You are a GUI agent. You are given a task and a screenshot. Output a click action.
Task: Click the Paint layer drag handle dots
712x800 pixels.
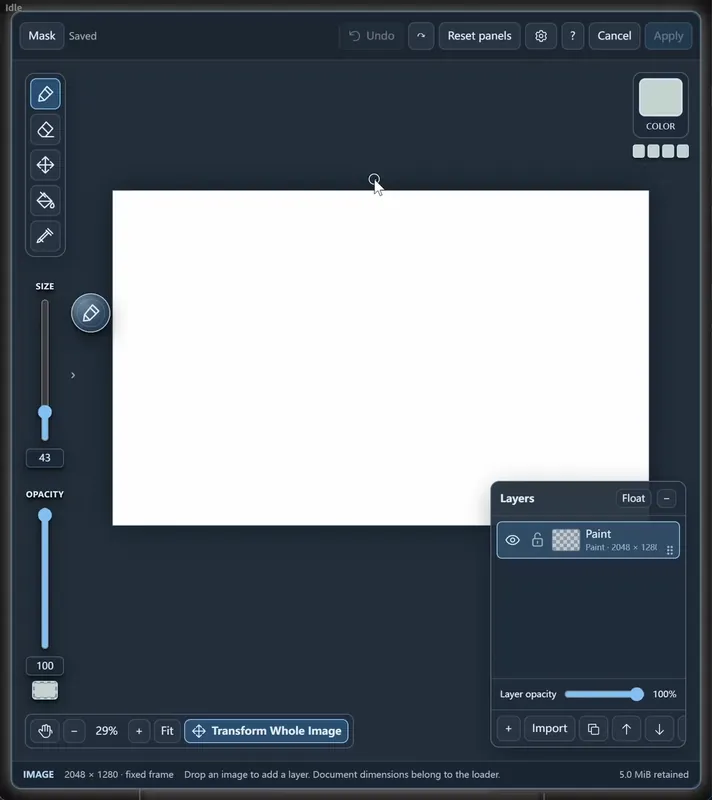670,550
